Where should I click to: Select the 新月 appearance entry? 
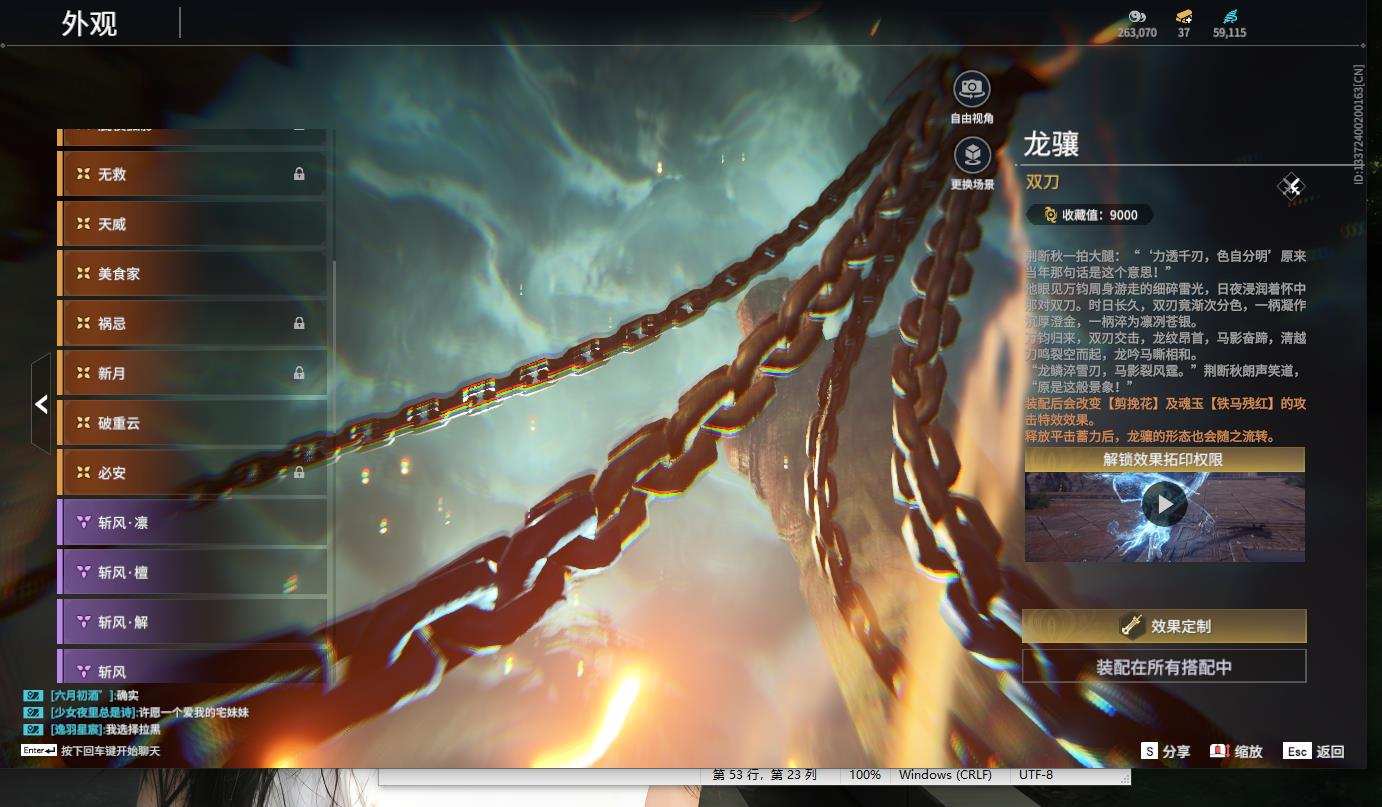[192, 373]
